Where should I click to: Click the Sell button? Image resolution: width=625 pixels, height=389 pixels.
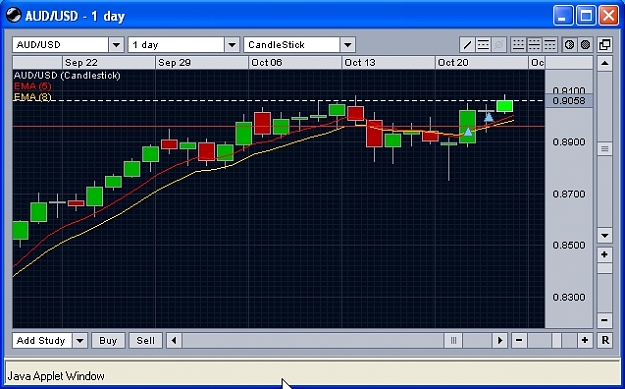pyautogui.click(x=145, y=341)
